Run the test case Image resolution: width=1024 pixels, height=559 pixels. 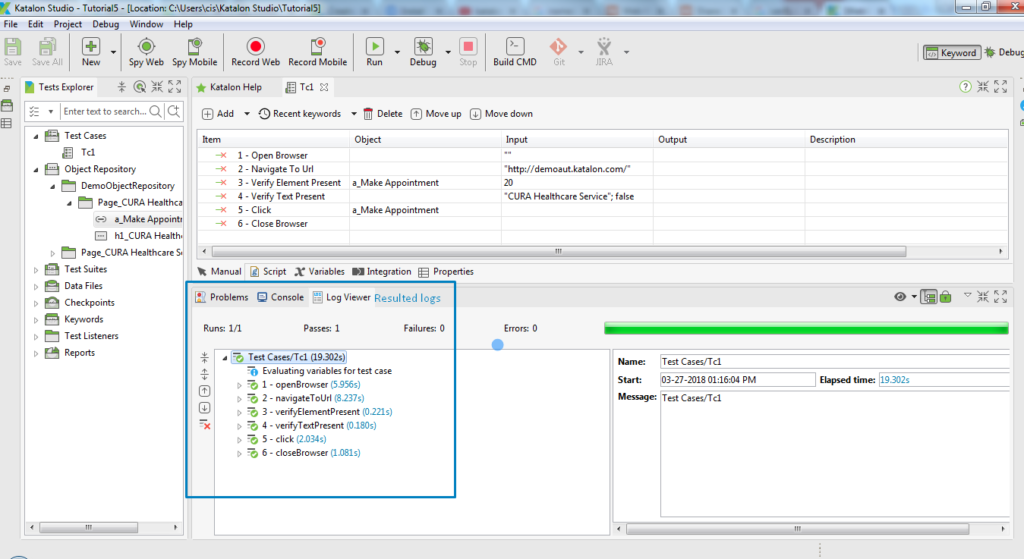tap(374, 52)
